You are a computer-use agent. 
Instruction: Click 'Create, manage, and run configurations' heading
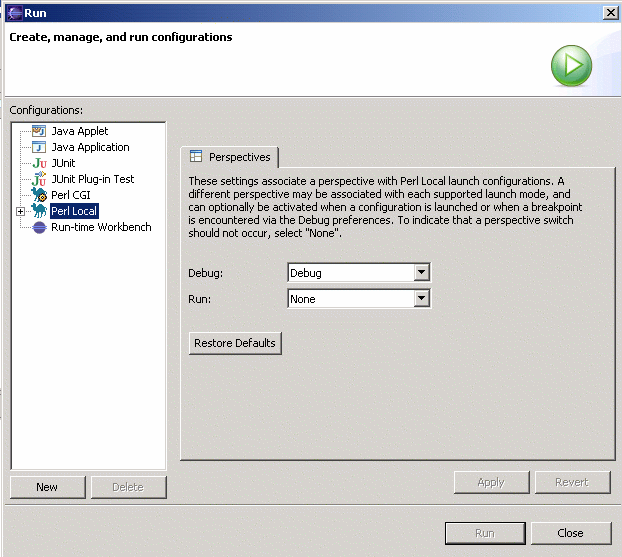point(121,37)
